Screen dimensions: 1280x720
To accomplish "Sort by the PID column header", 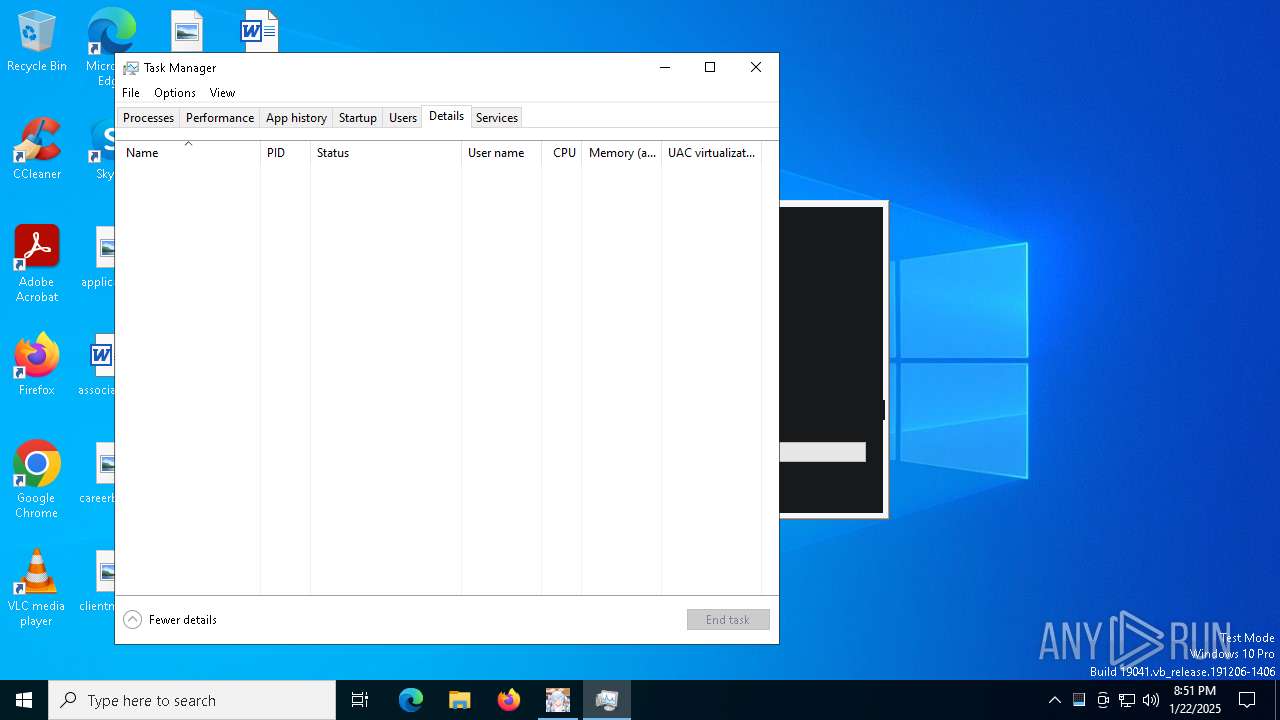I will pos(285,152).
